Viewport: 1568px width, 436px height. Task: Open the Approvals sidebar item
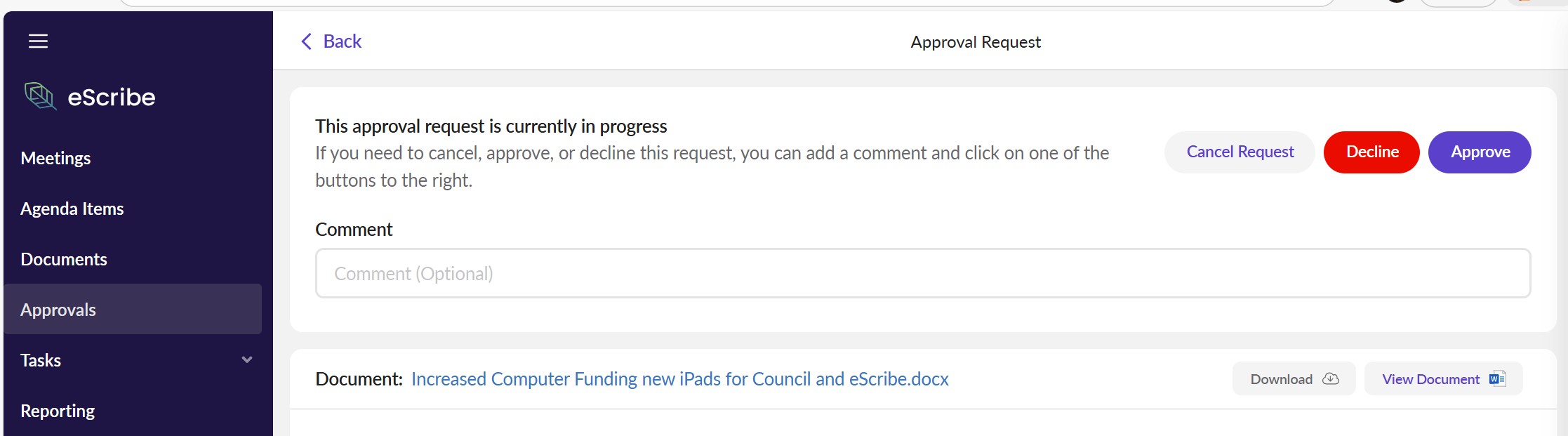(x=58, y=310)
